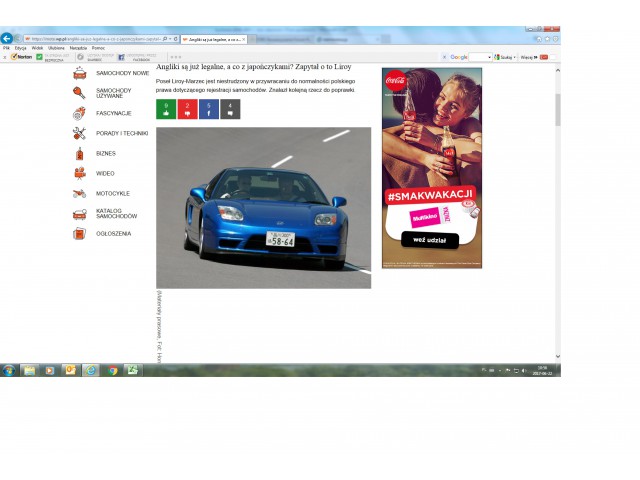Click the Porady i Techniki wrench icon
This screenshot has width=640, height=480.
tap(79, 133)
